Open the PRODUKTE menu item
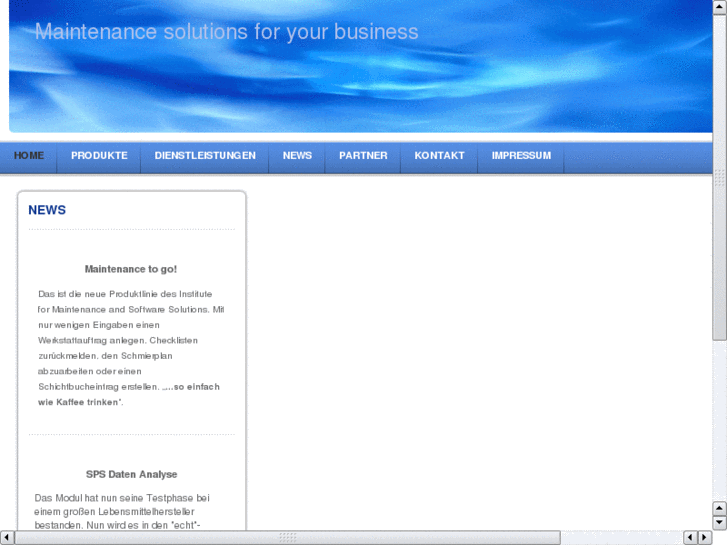 [x=99, y=156]
